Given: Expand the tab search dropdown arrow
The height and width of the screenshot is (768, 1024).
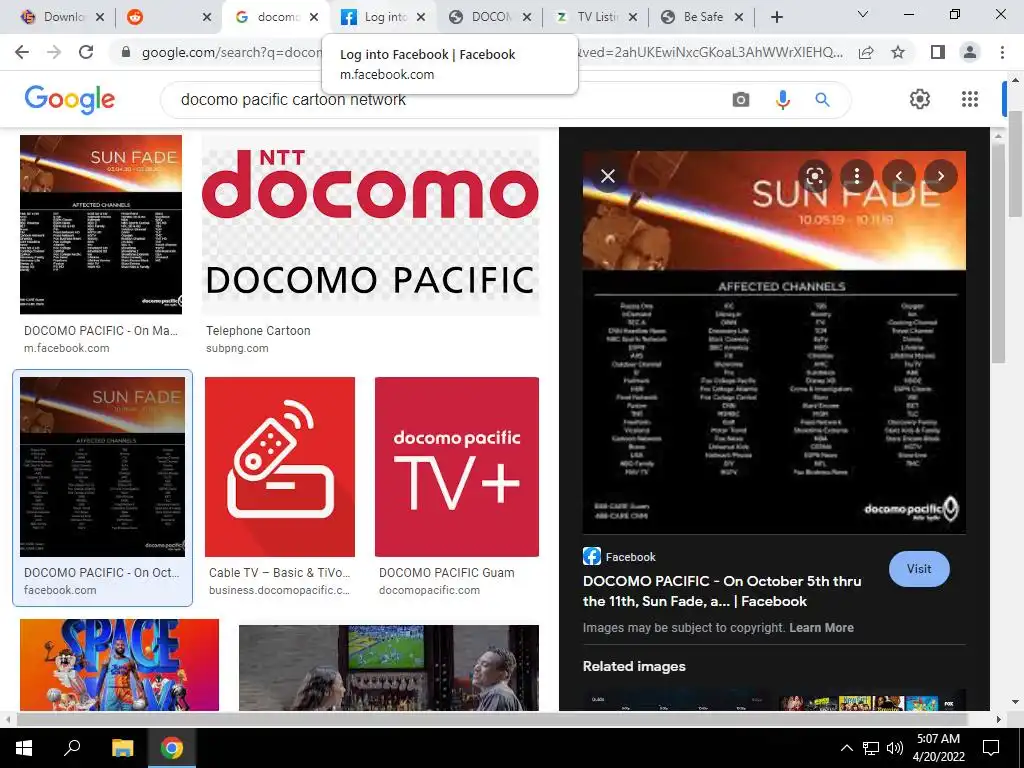Looking at the screenshot, I should tap(863, 14).
